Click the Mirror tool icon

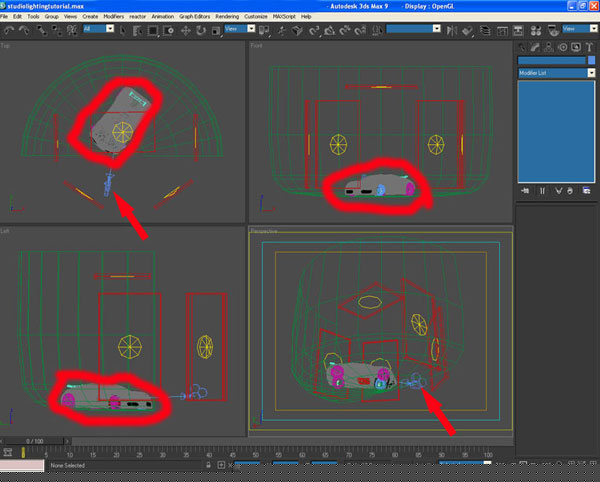(452, 30)
